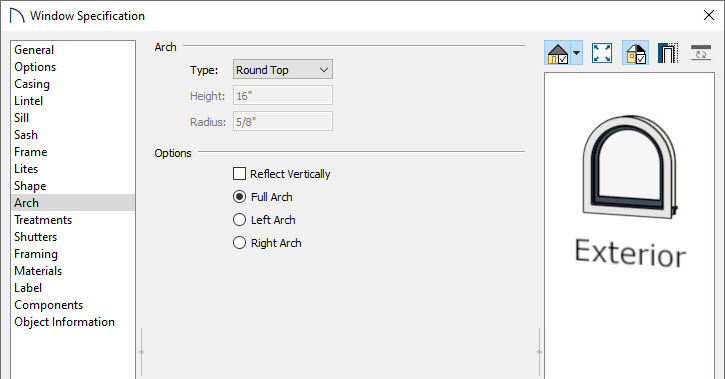Enable the Reflect Vertically checkbox
Viewport: 725px width, 379px height.
click(x=239, y=174)
